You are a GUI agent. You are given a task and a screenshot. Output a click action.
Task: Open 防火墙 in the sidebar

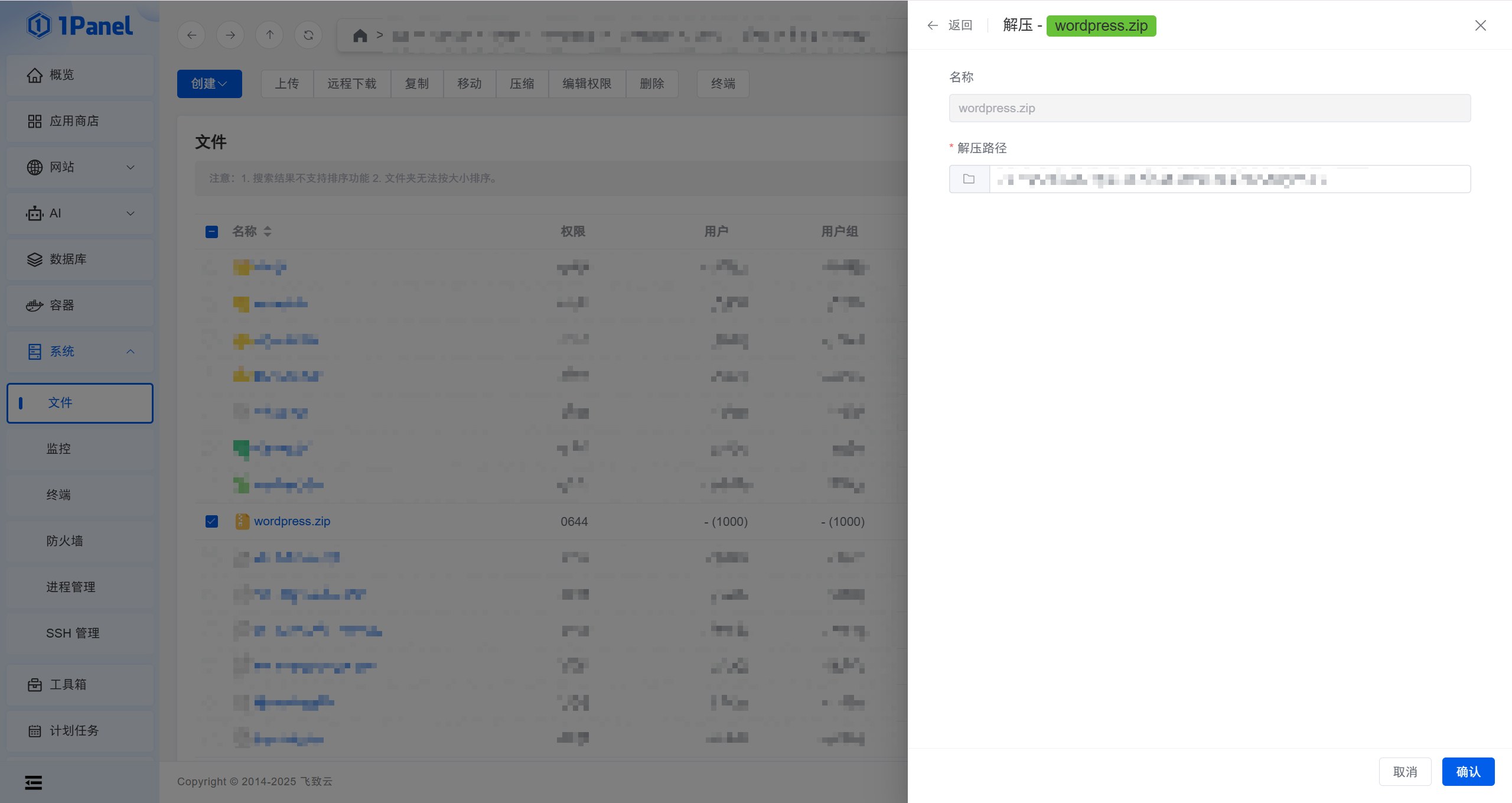[64, 541]
